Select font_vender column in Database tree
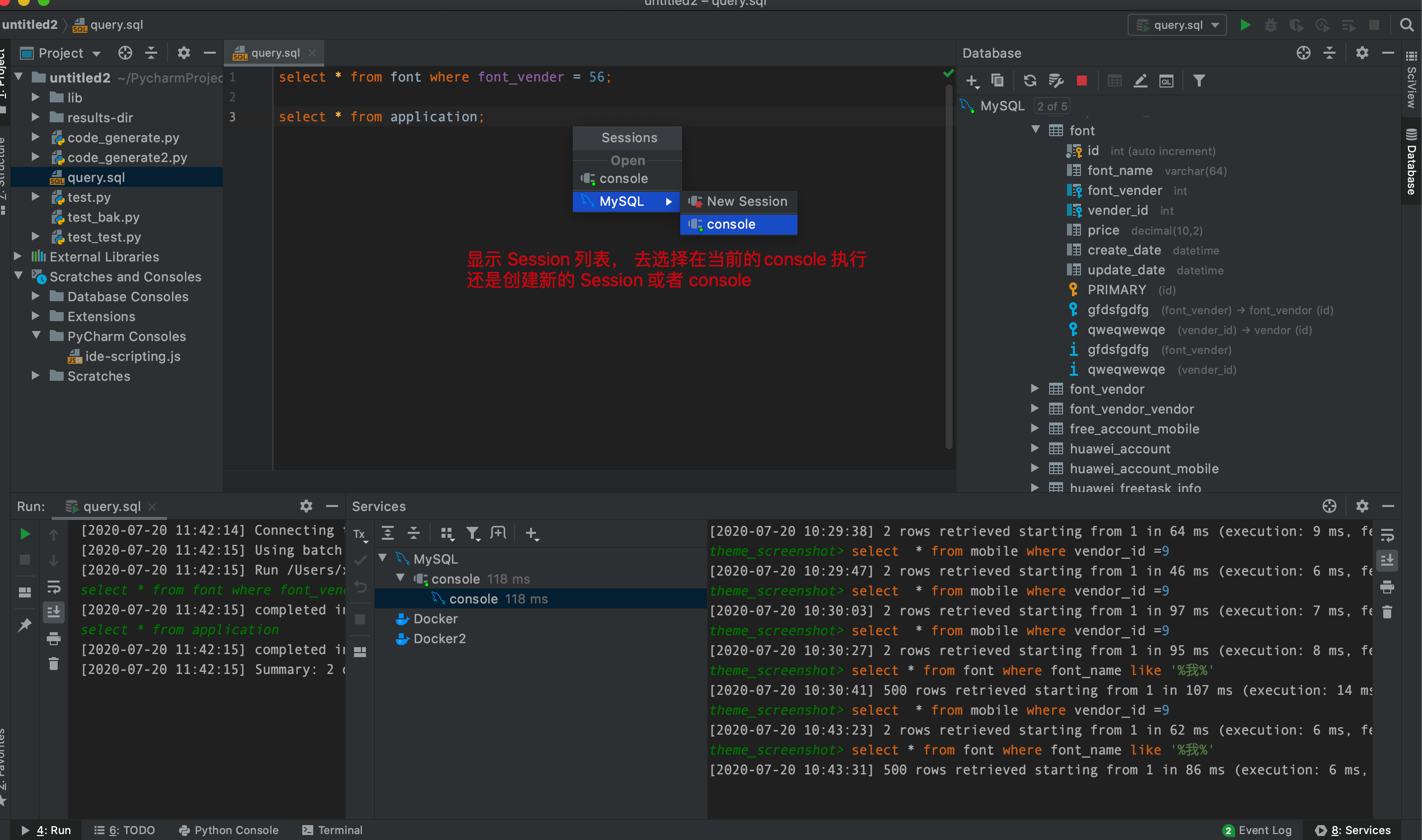The image size is (1422, 840). tap(1124, 191)
